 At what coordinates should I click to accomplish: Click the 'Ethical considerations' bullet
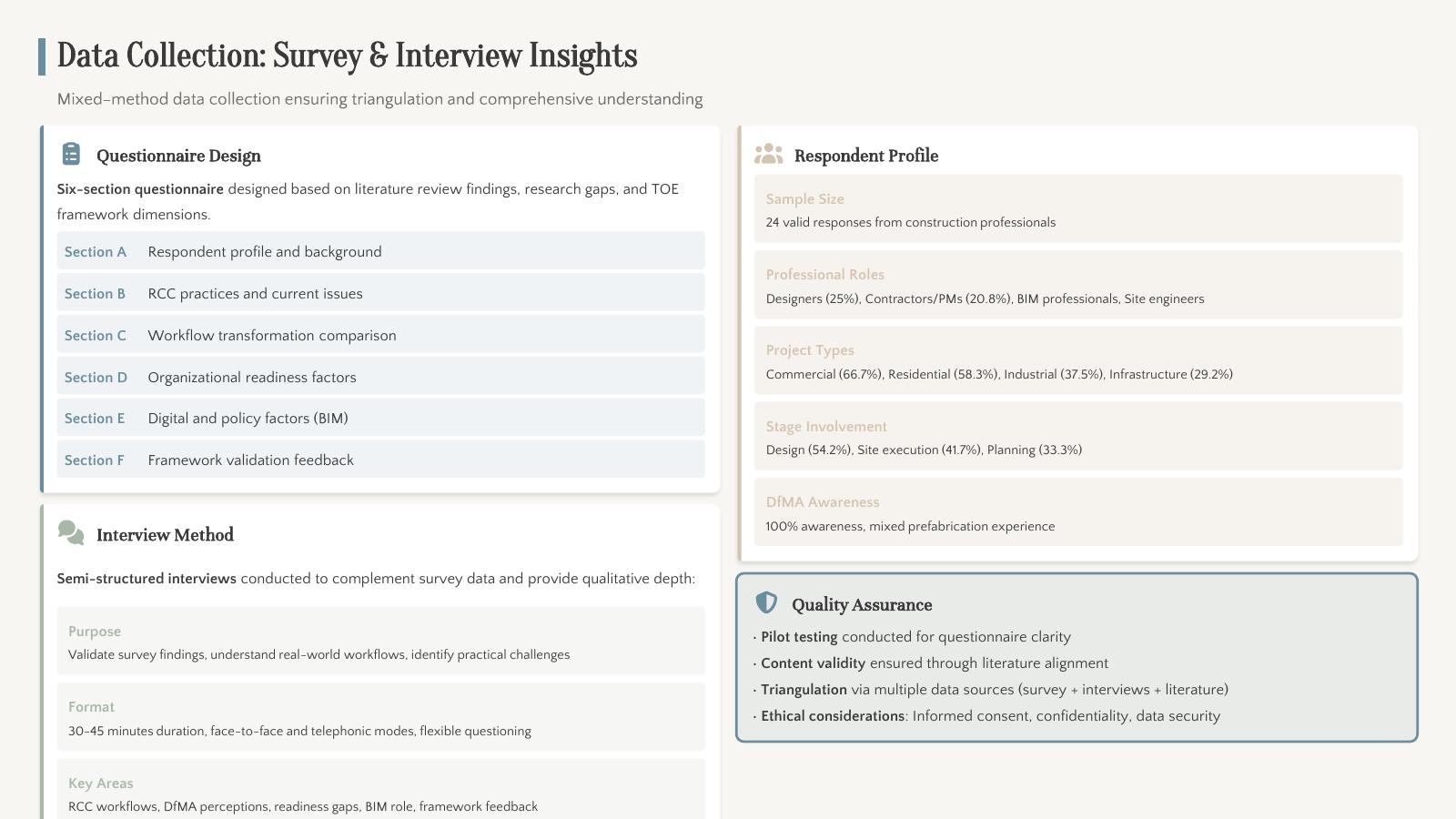(x=987, y=716)
